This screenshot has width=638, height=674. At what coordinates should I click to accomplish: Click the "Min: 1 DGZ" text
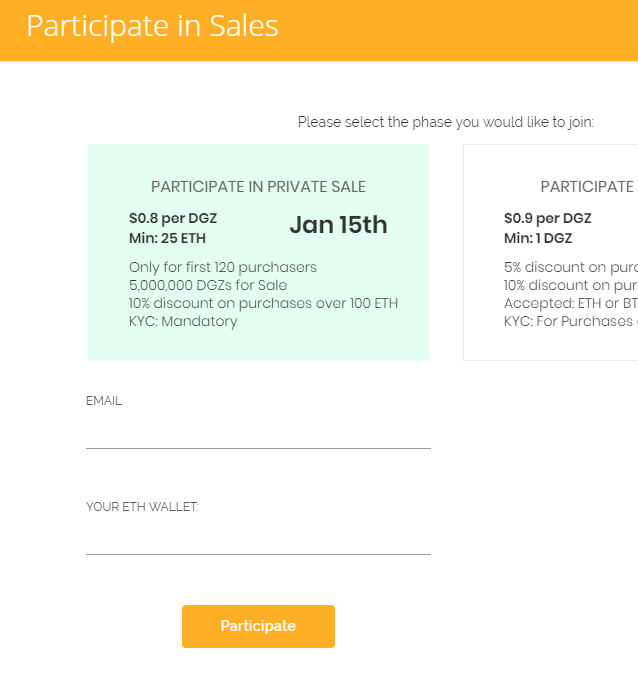[x=538, y=238]
